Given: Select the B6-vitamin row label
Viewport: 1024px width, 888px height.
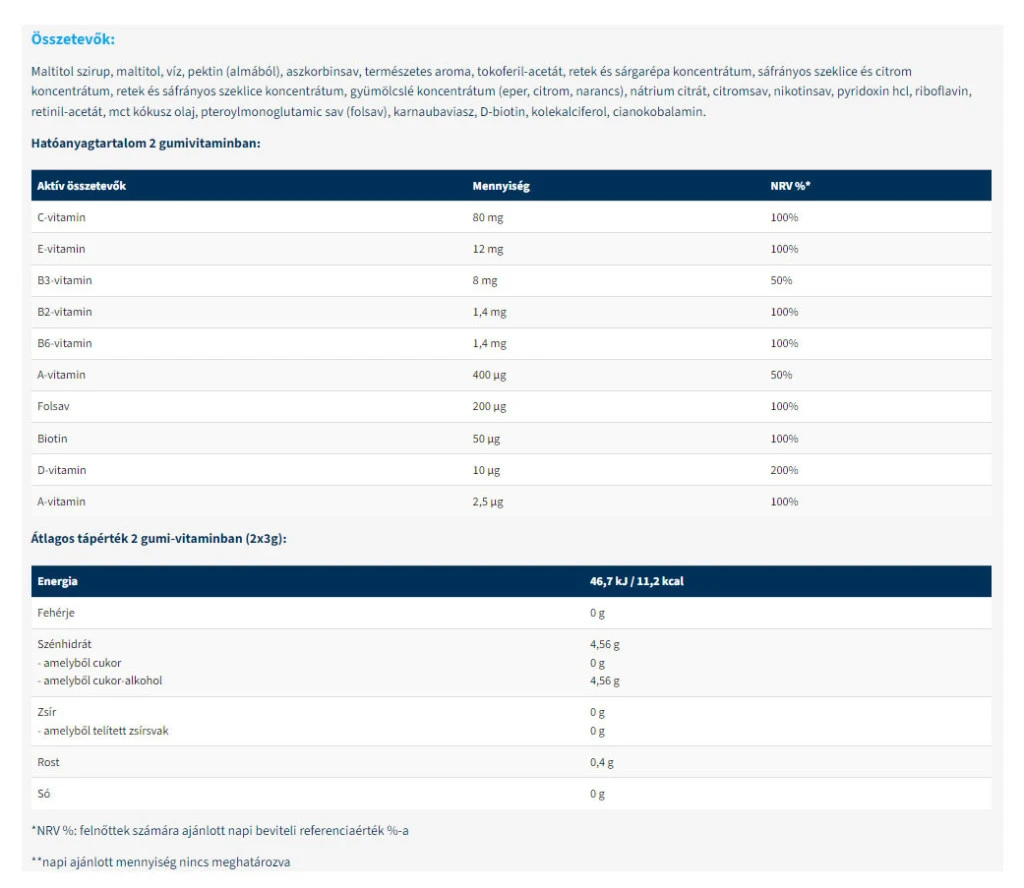Looking at the screenshot, I should tap(64, 343).
